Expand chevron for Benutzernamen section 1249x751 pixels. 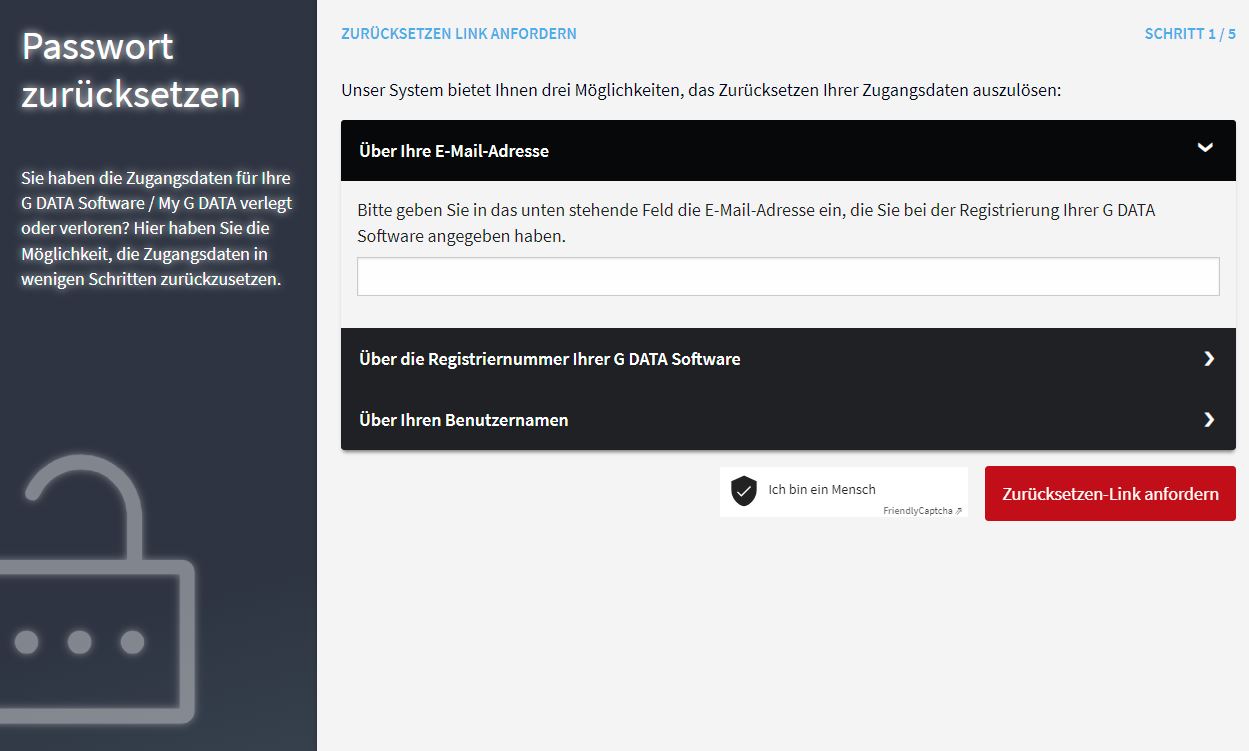(x=1209, y=420)
